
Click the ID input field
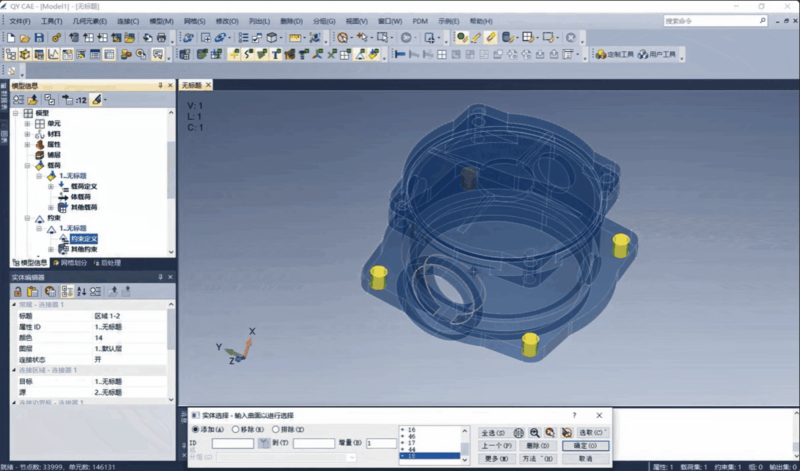(x=232, y=443)
